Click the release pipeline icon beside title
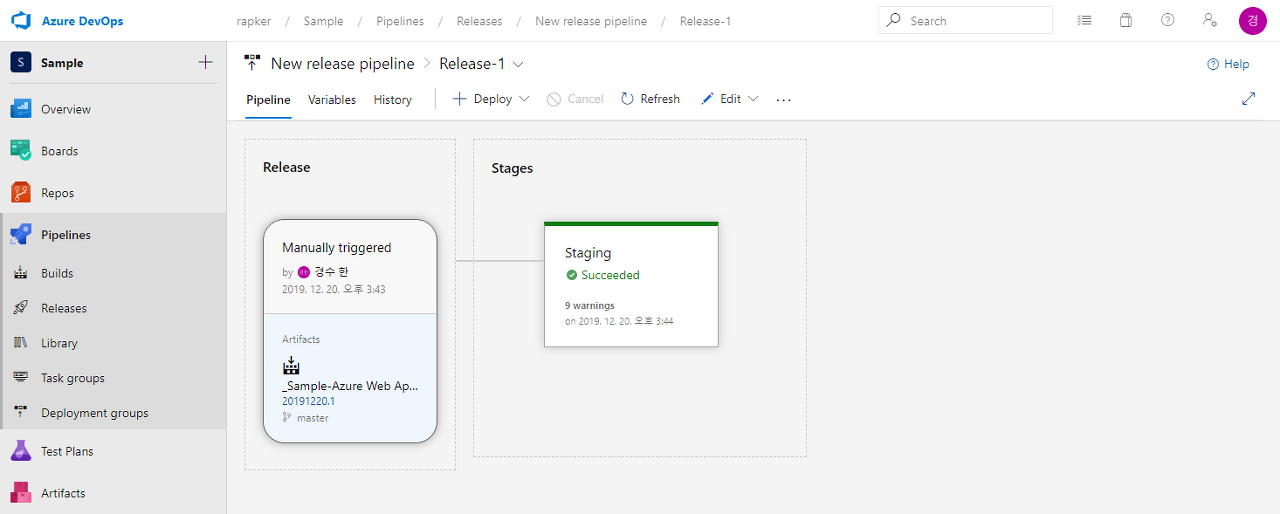This screenshot has height=514, width=1280. point(253,63)
